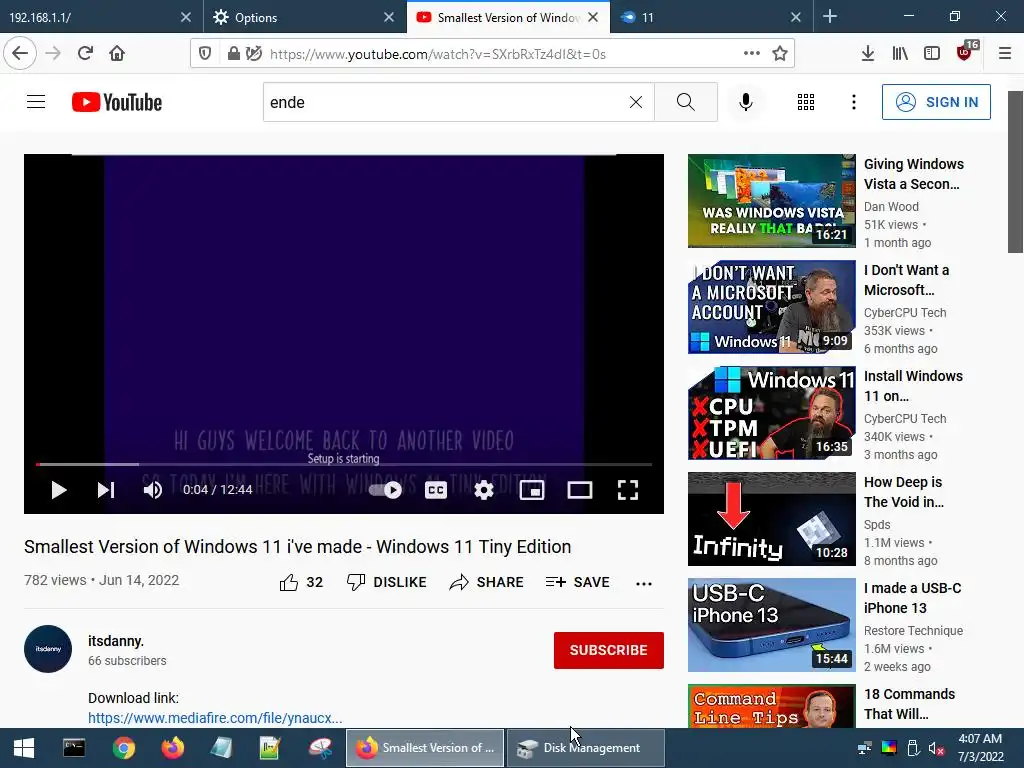Open the mediafire download link
The height and width of the screenshot is (768, 1024).
pos(215,718)
